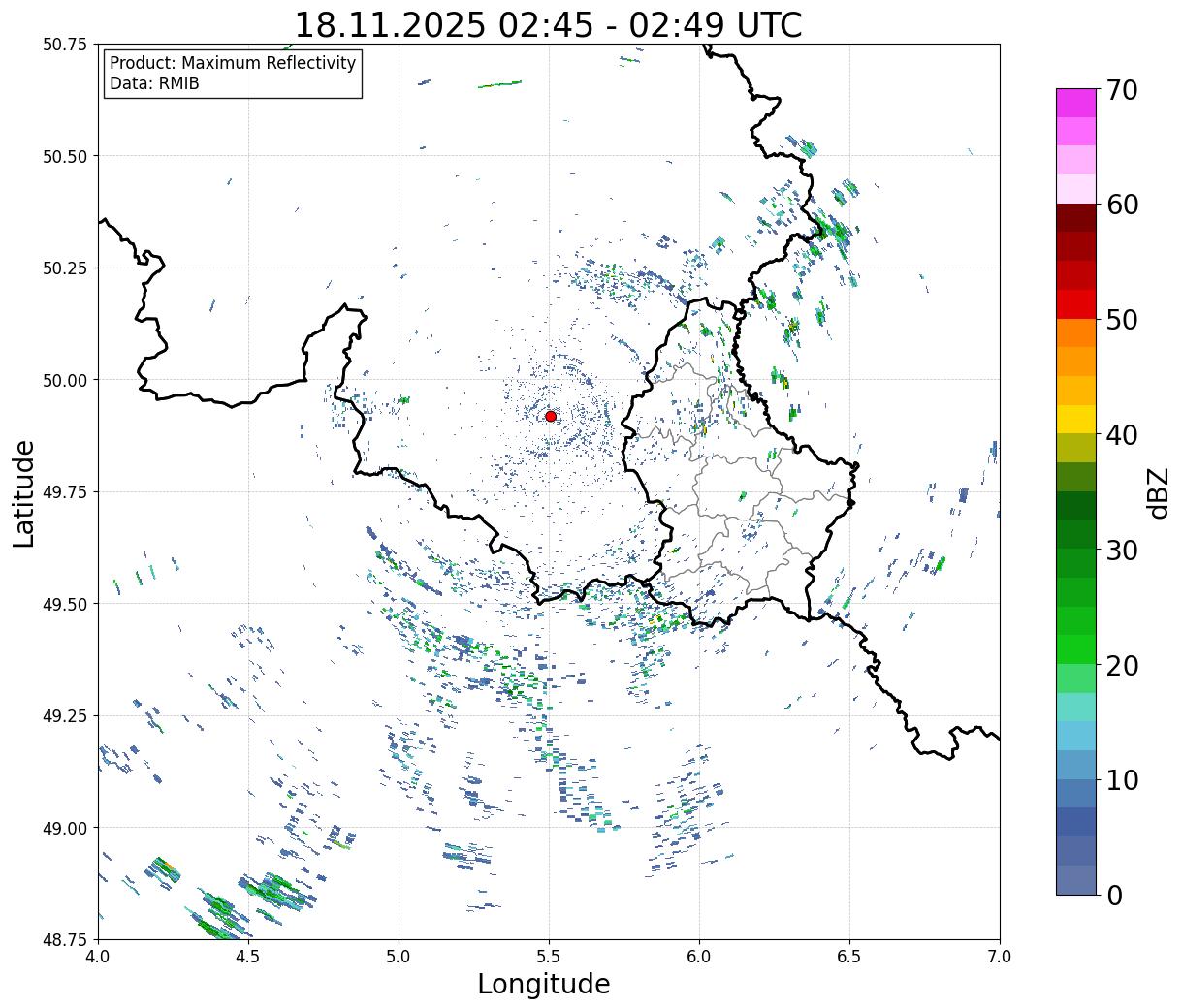Click the colorbar tick label 20
This screenshot has height=1008, width=1182.
point(1122,665)
